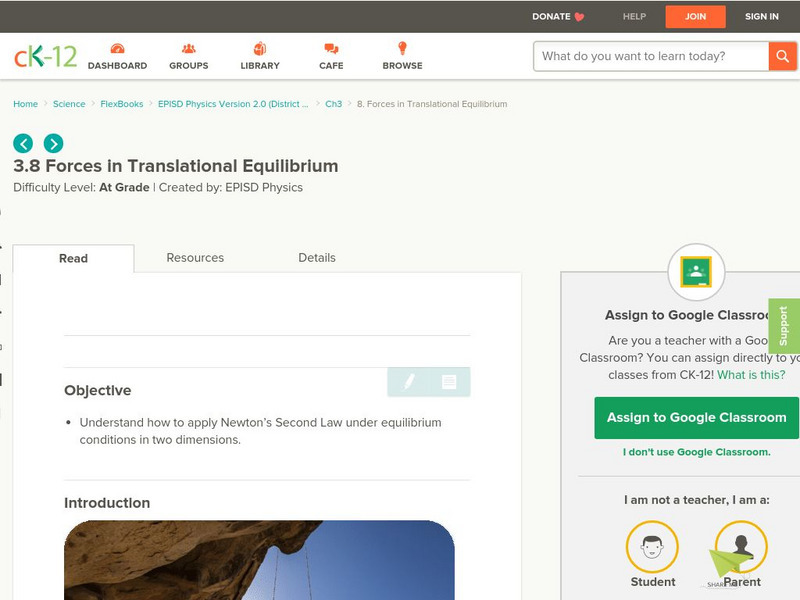Open the Dashboard icon in navigation

[117, 49]
